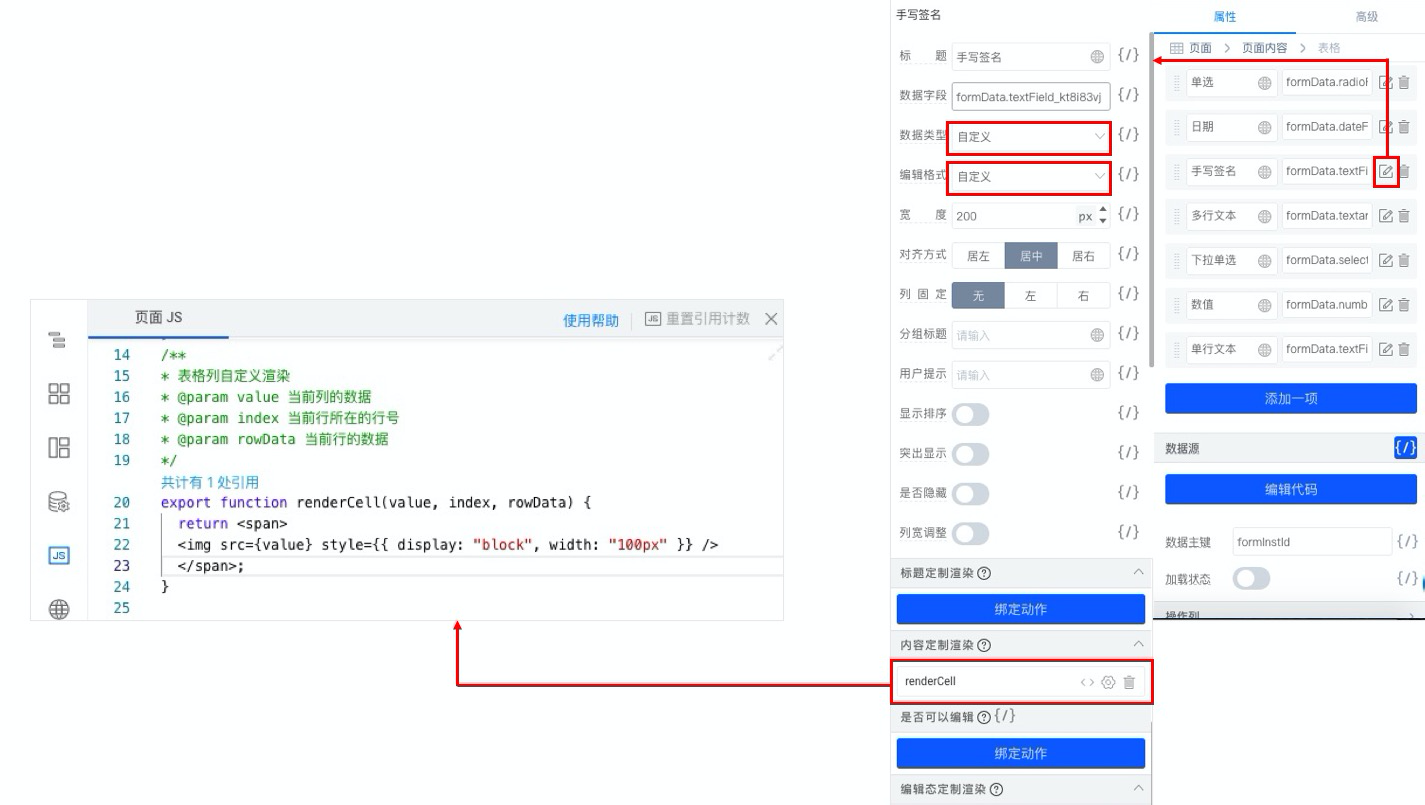Click edit icon for 手写签名 column row
The image size is (1425, 805).
(x=1386, y=171)
